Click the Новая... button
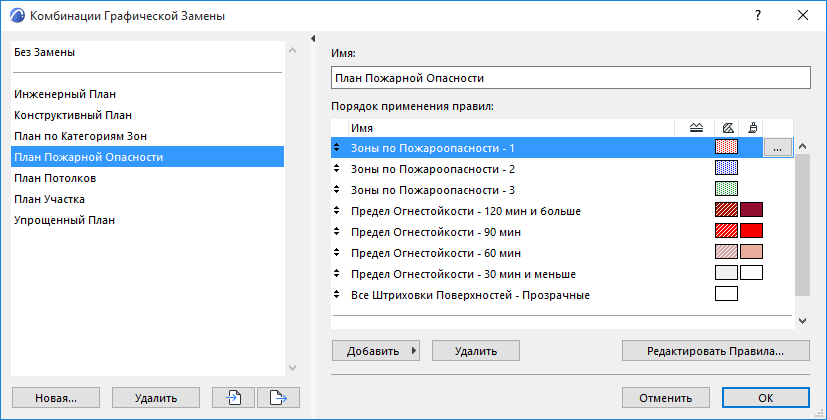This screenshot has height=420, width=827. point(55,397)
